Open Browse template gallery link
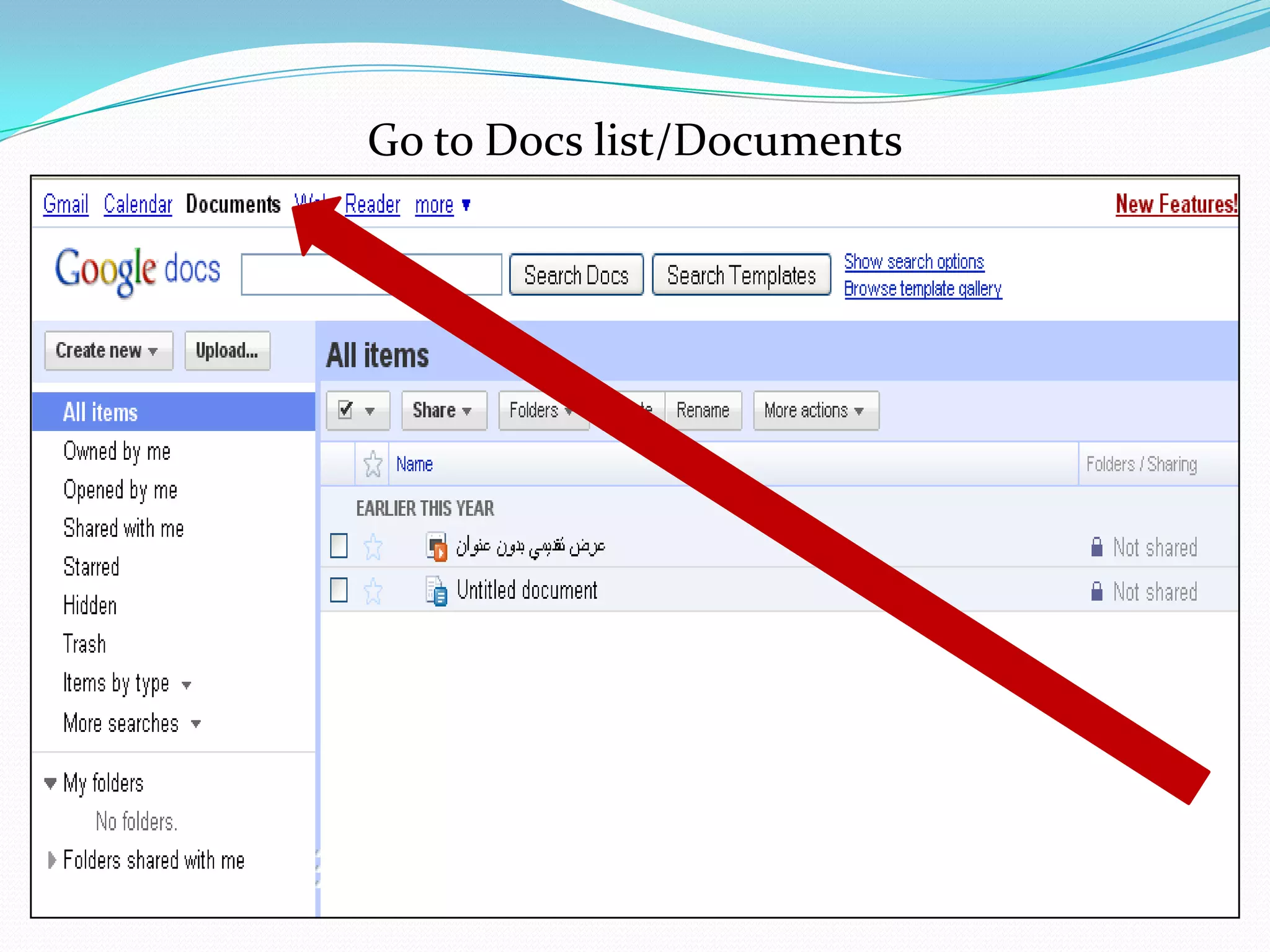The image size is (1270, 952). tap(923, 289)
